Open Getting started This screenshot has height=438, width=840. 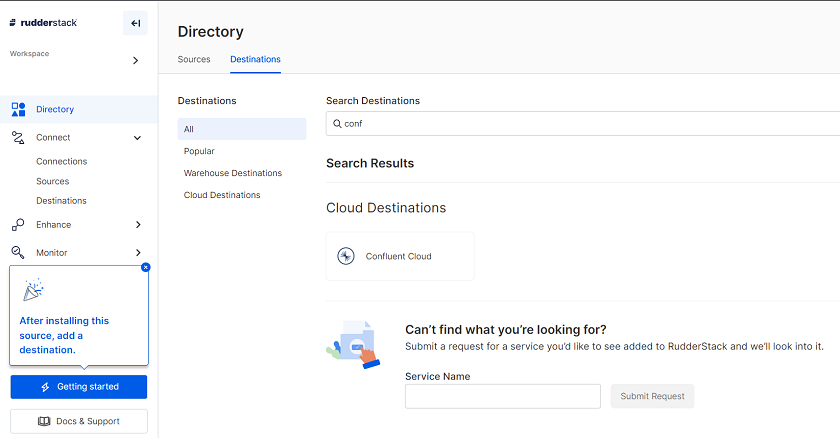click(x=79, y=387)
